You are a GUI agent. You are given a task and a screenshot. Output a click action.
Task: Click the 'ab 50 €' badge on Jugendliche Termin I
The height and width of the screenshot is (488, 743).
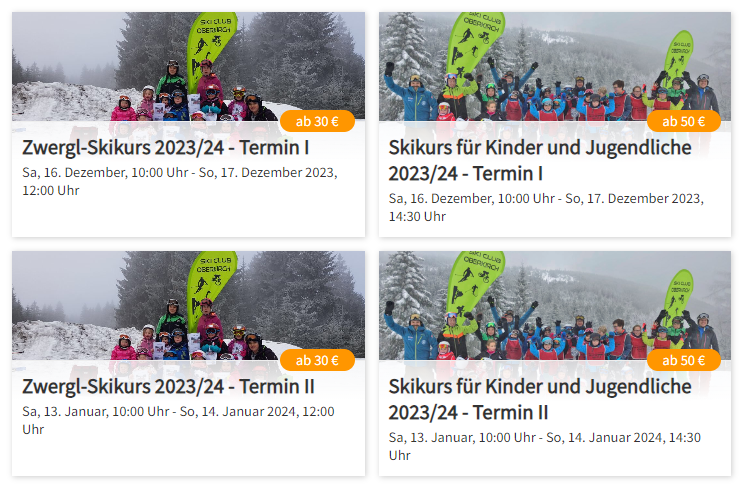(x=684, y=121)
